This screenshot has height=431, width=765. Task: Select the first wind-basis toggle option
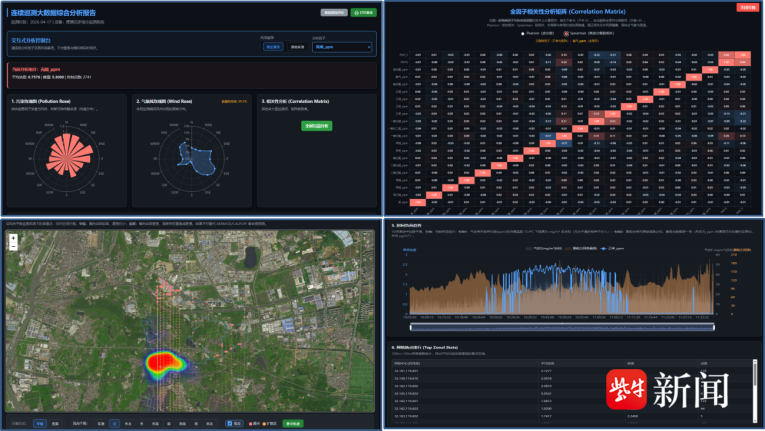pyautogui.click(x=273, y=47)
